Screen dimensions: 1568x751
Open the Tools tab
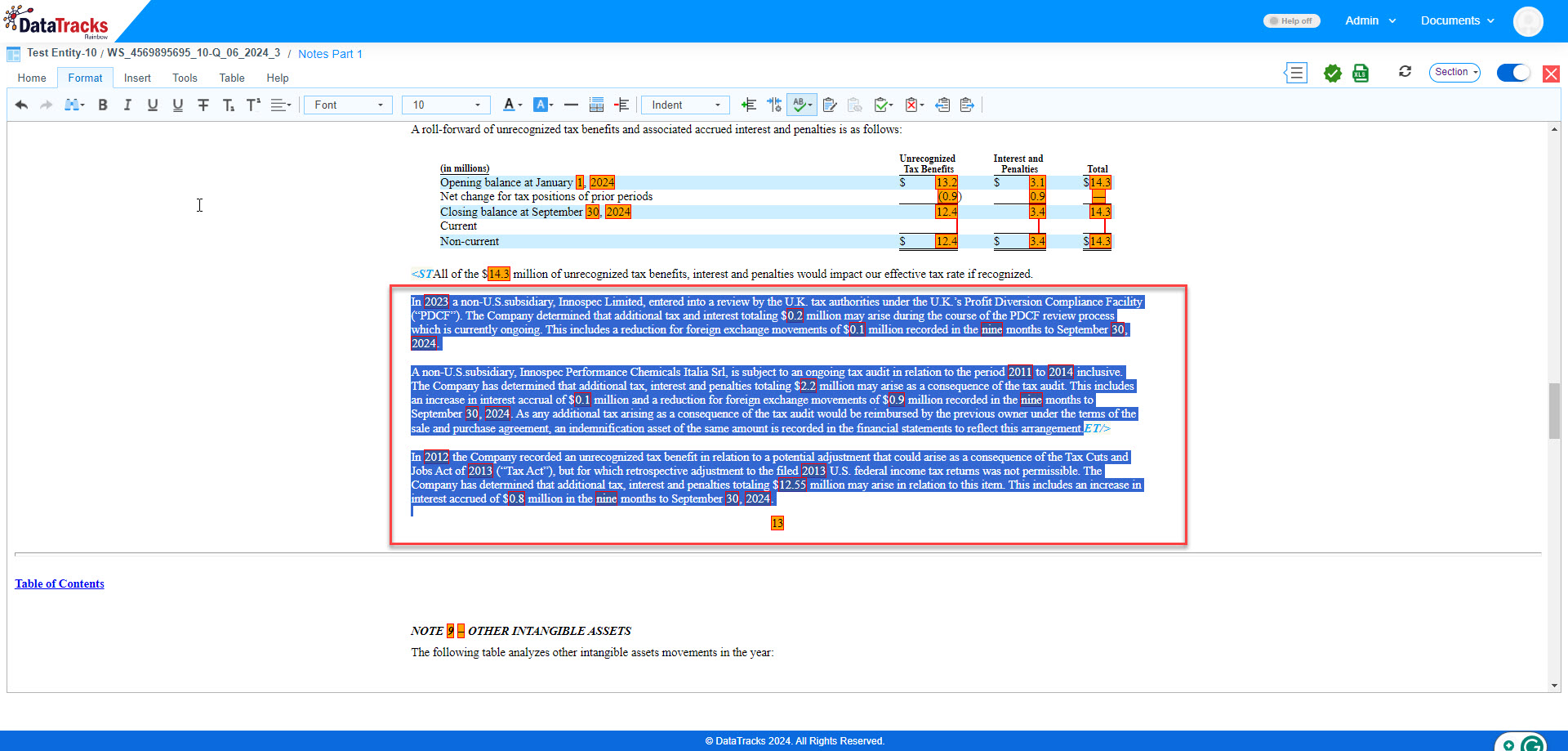point(185,78)
